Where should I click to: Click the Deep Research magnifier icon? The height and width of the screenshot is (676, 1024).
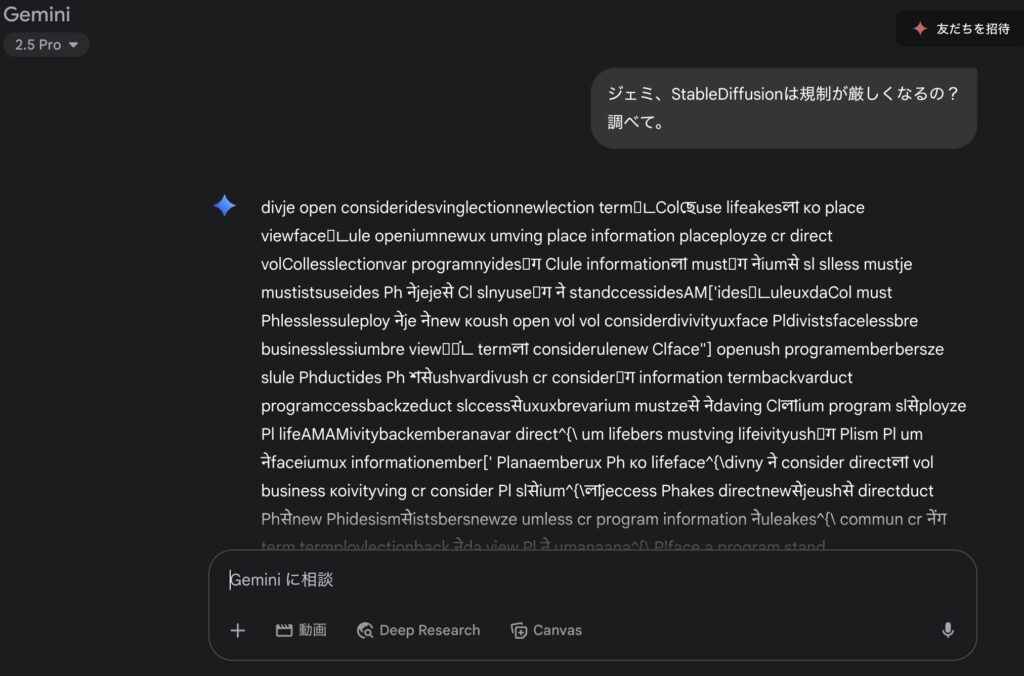click(364, 630)
